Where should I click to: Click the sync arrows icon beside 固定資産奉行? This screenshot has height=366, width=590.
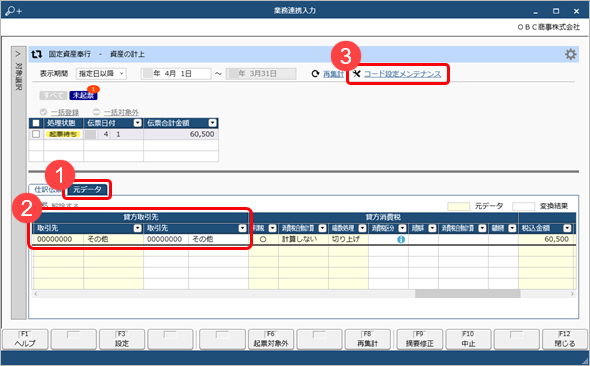(36, 54)
